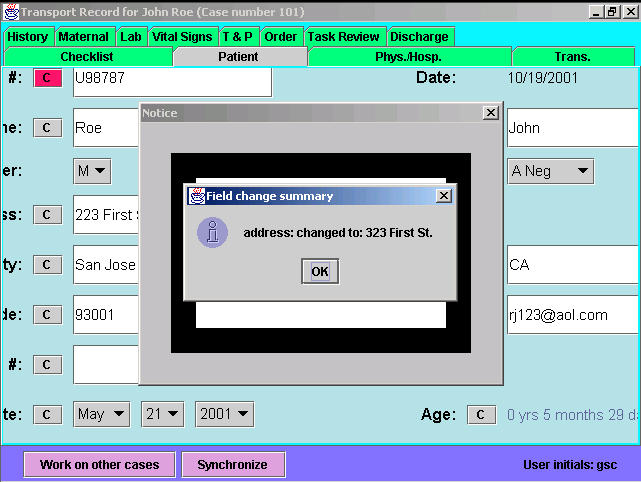
Task: Click the red C button beside U98787
Action: click(x=47, y=78)
